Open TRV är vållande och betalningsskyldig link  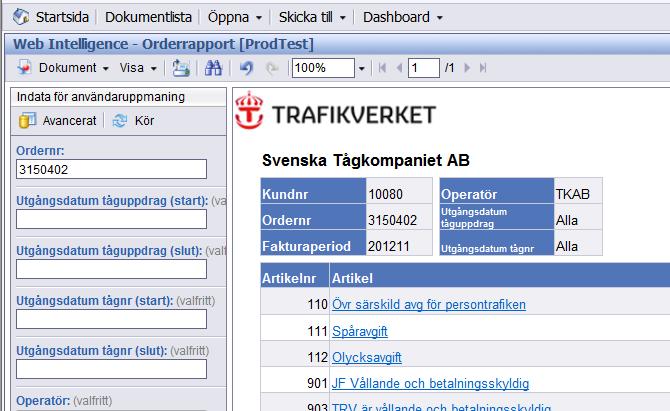pyautogui.click(x=441, y=407)
